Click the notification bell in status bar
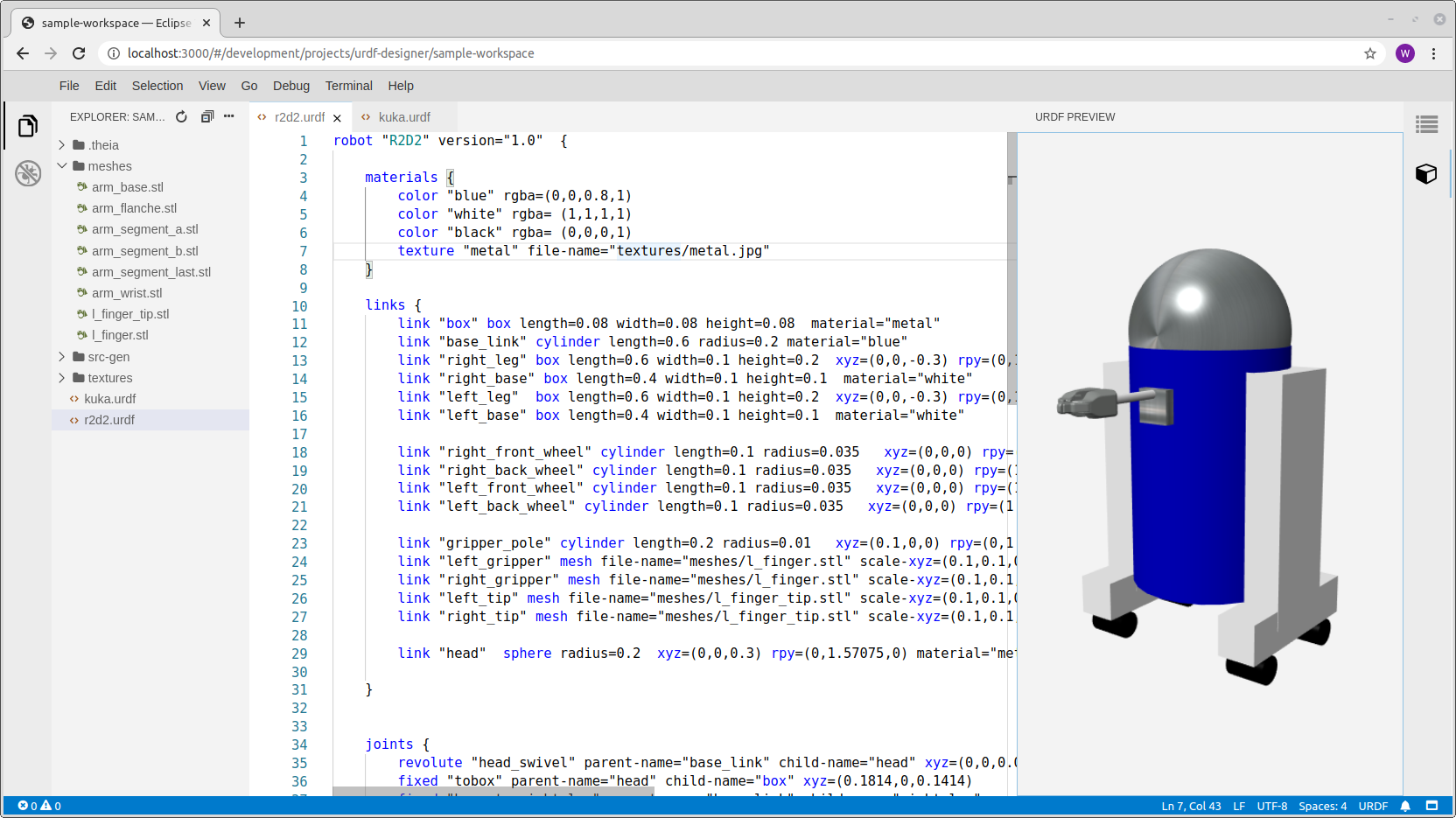Image resolution: width=1456 pixels, height=818 pixels. tap(1405, 806)
